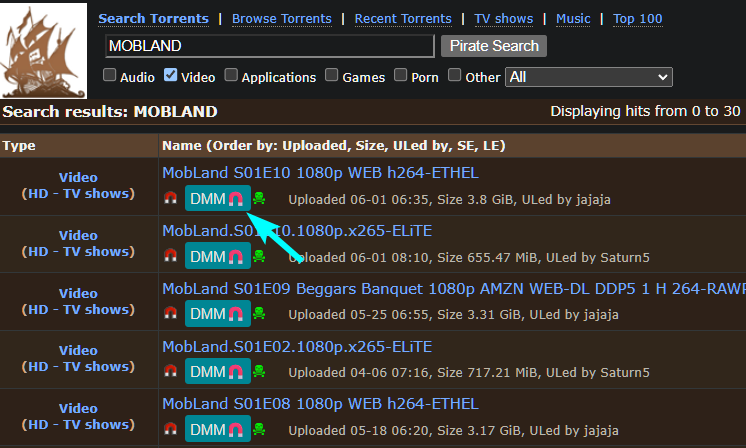
Task: Open Recent Torrents menu link
Action: point(403,19)
